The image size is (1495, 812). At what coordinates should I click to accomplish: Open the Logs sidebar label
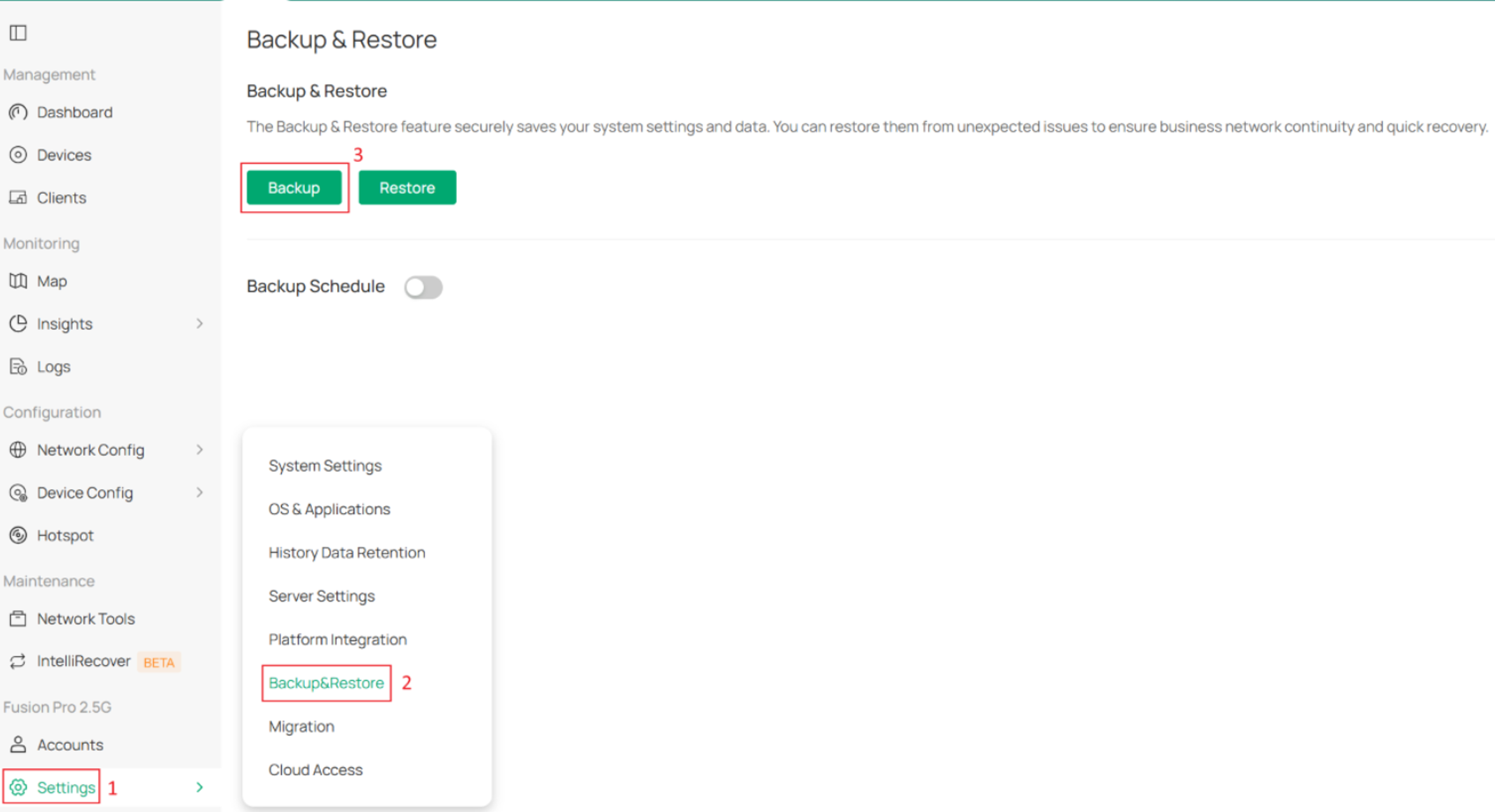click(x=53, y=367)
